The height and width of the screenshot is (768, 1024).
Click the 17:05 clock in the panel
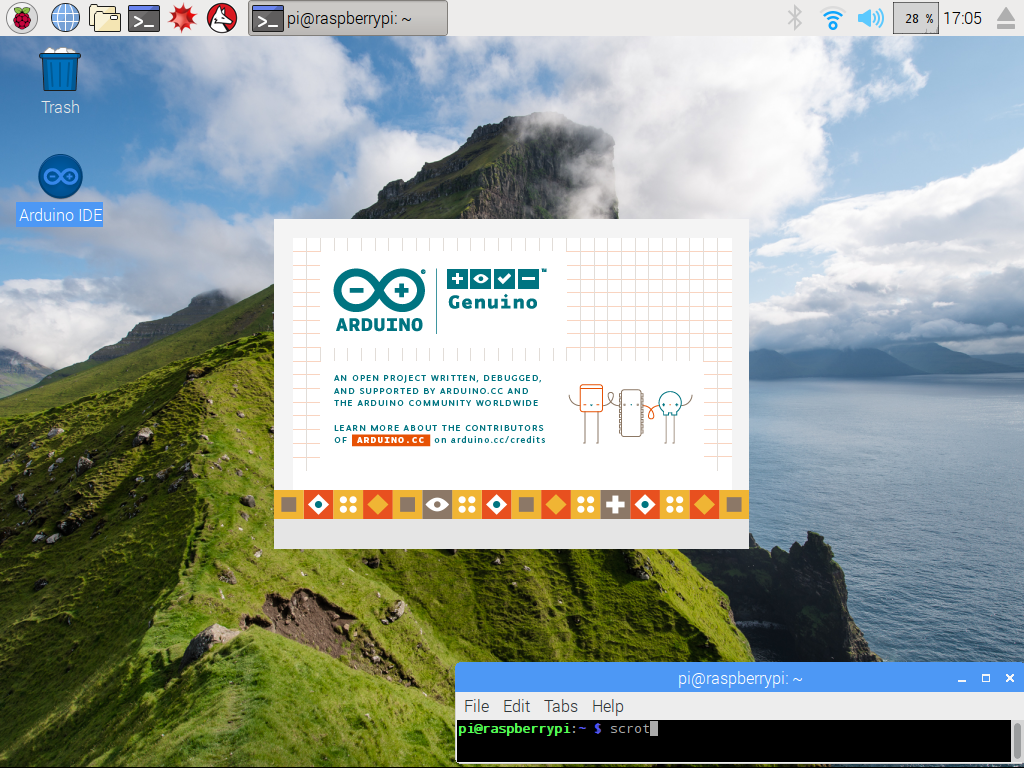962,18
